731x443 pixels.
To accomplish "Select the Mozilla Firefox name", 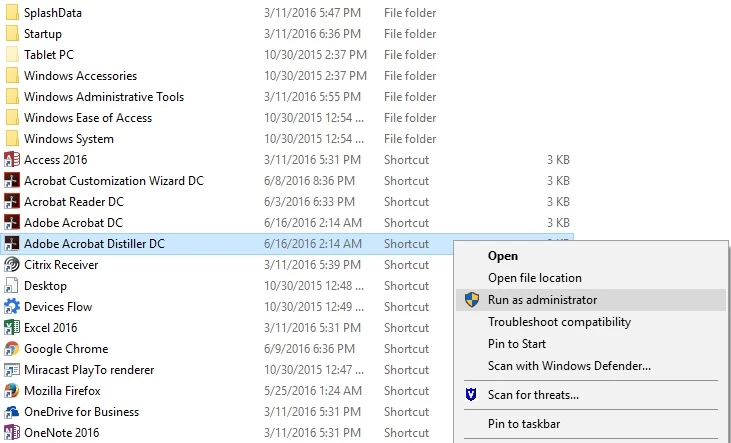I will click(62, 391).
